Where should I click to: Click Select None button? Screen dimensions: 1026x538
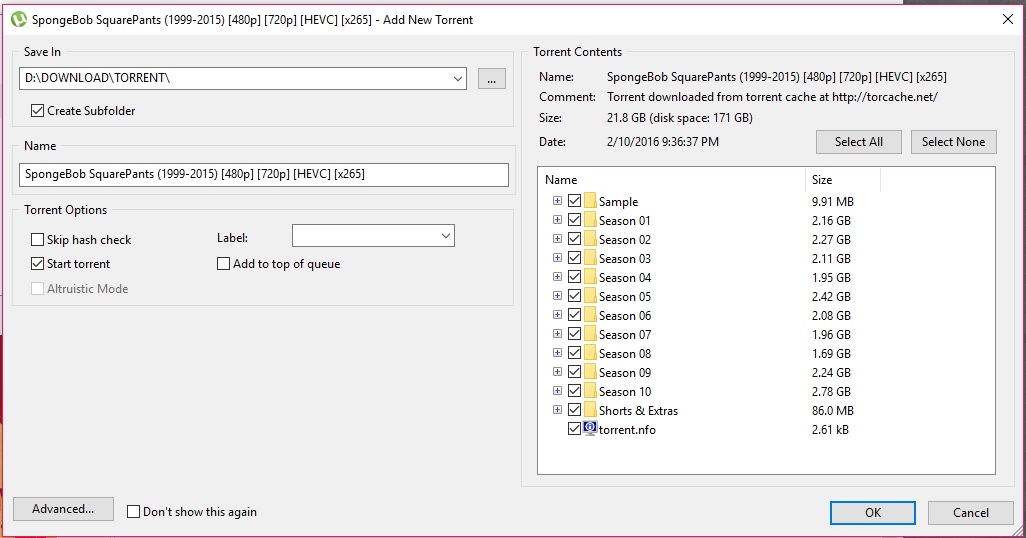pos(953,142)
